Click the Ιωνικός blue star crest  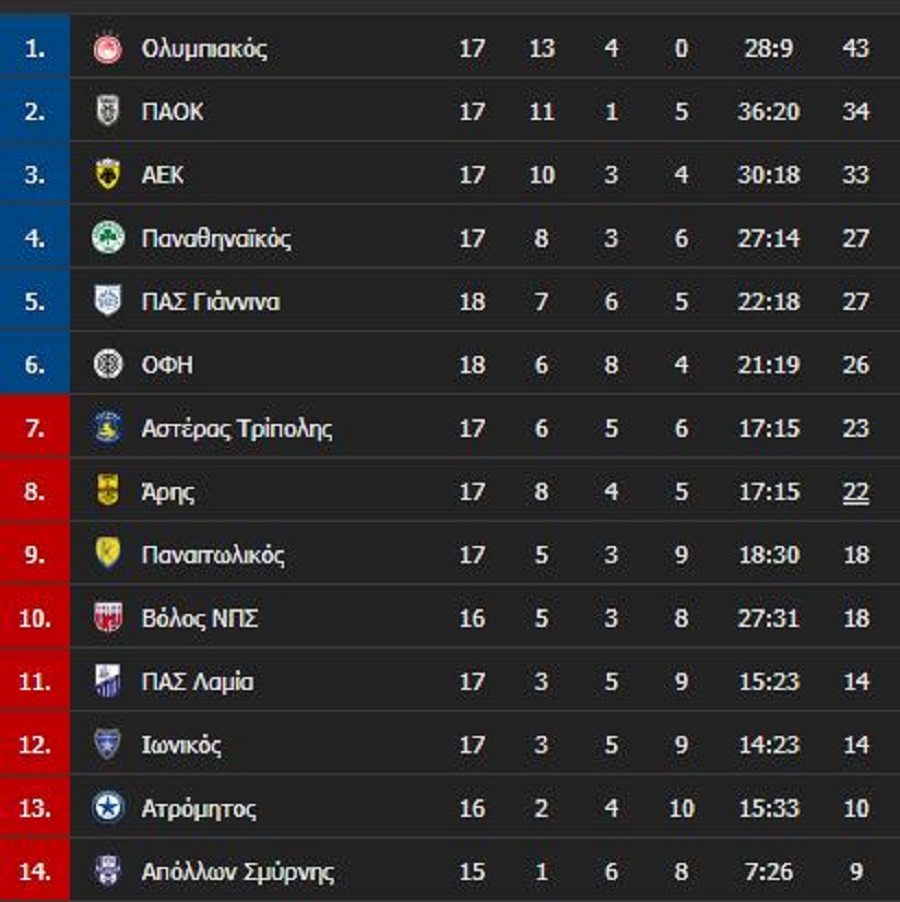(x=108, y=745)
